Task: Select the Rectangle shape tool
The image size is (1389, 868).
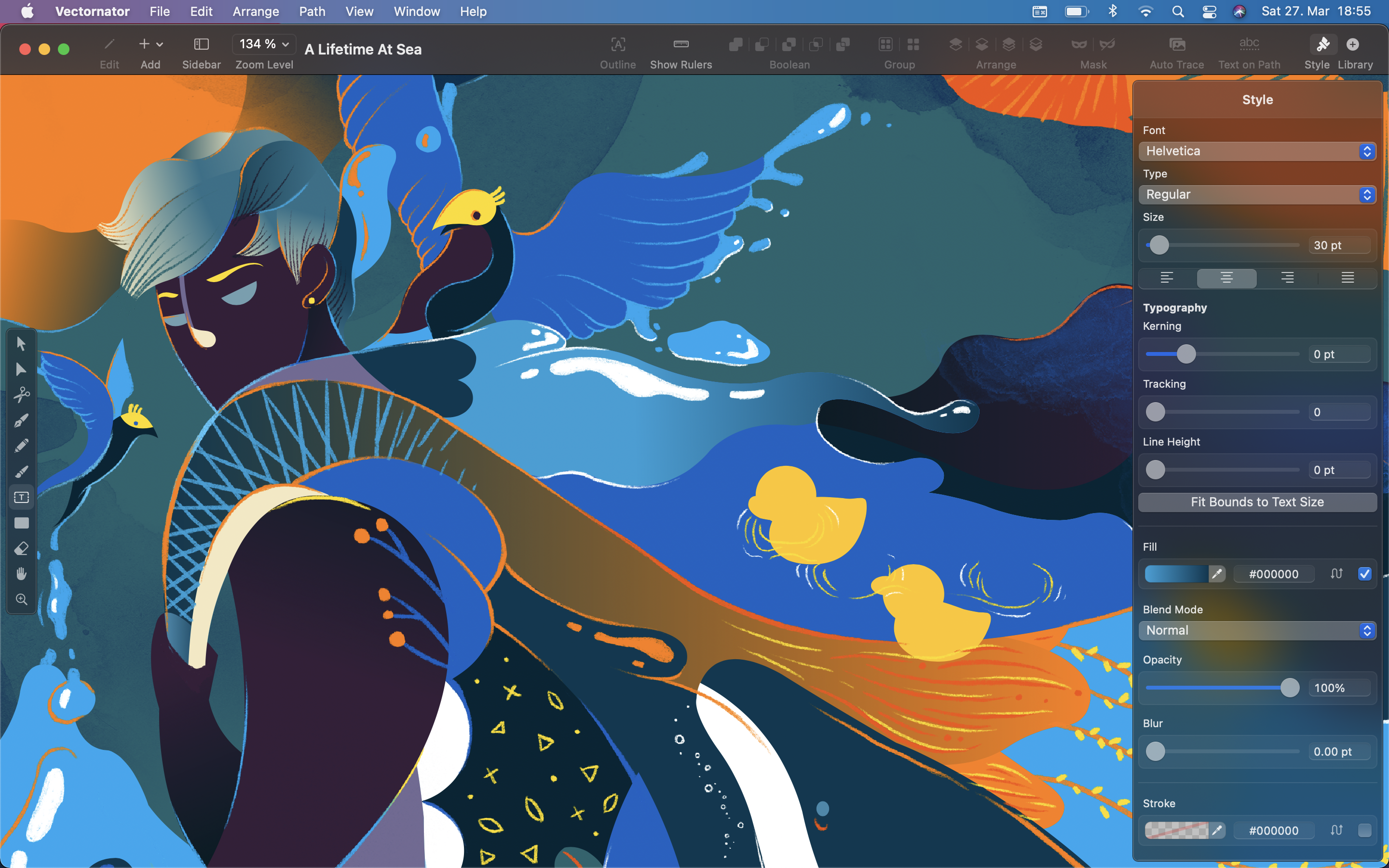Action: 21,522
